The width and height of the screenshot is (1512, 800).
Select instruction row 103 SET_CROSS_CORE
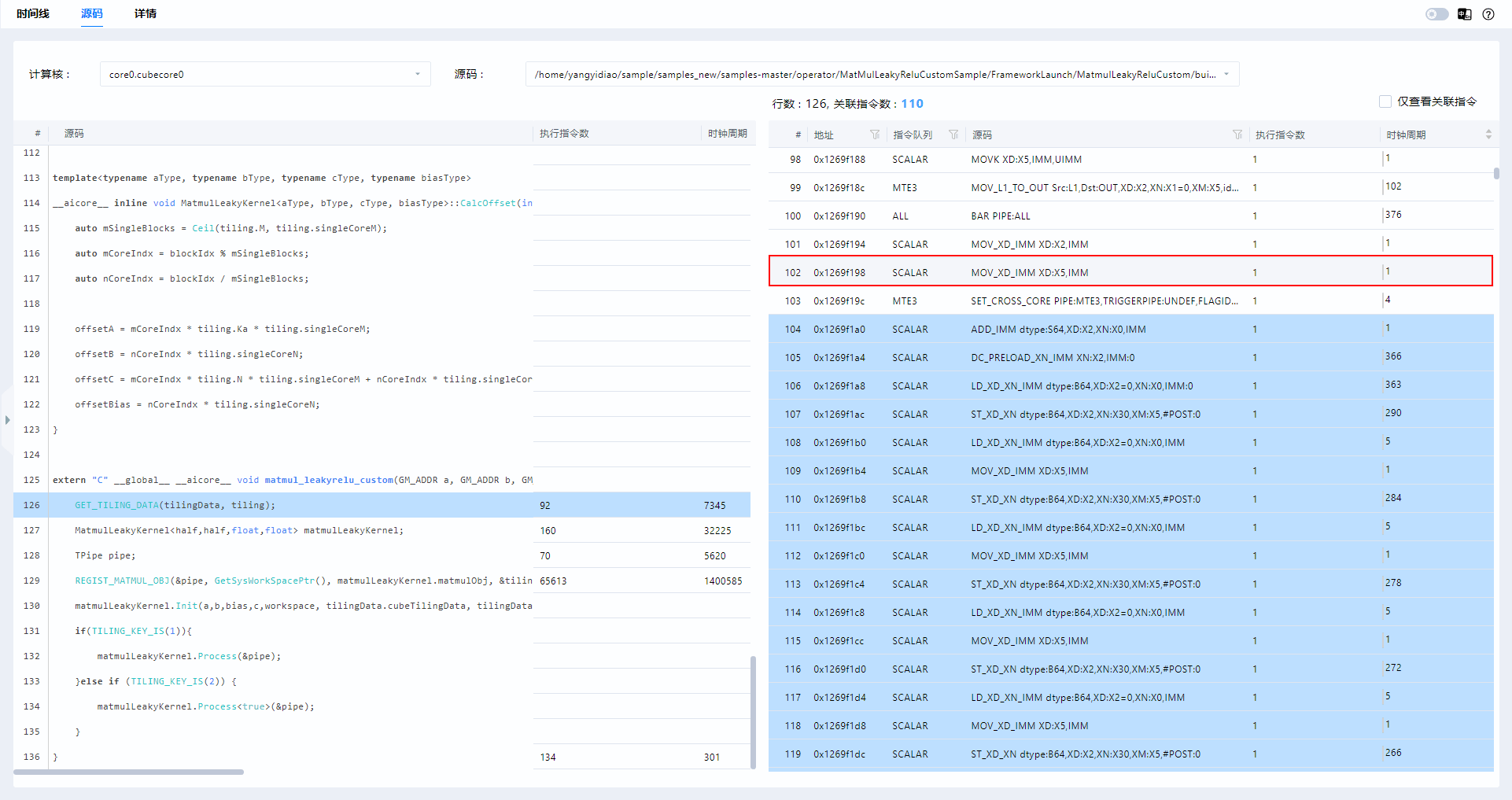pos(1130,300)
